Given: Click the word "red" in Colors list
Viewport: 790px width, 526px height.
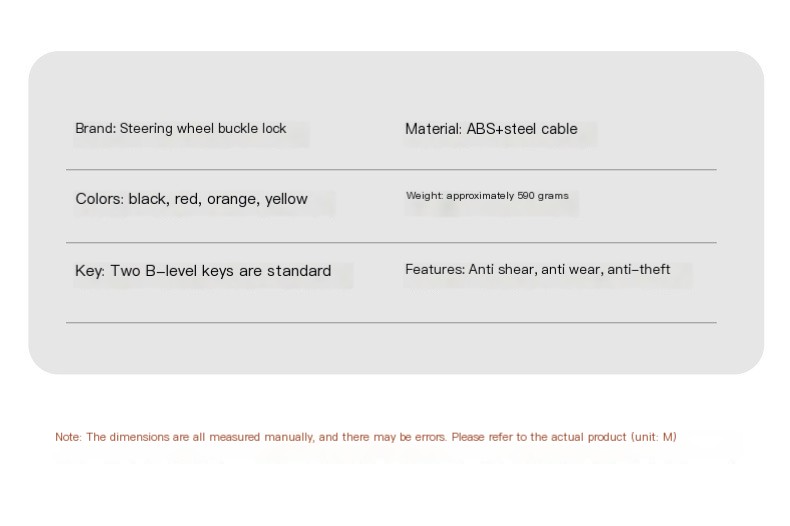Looking at the screenshot, I should point(187,199).
